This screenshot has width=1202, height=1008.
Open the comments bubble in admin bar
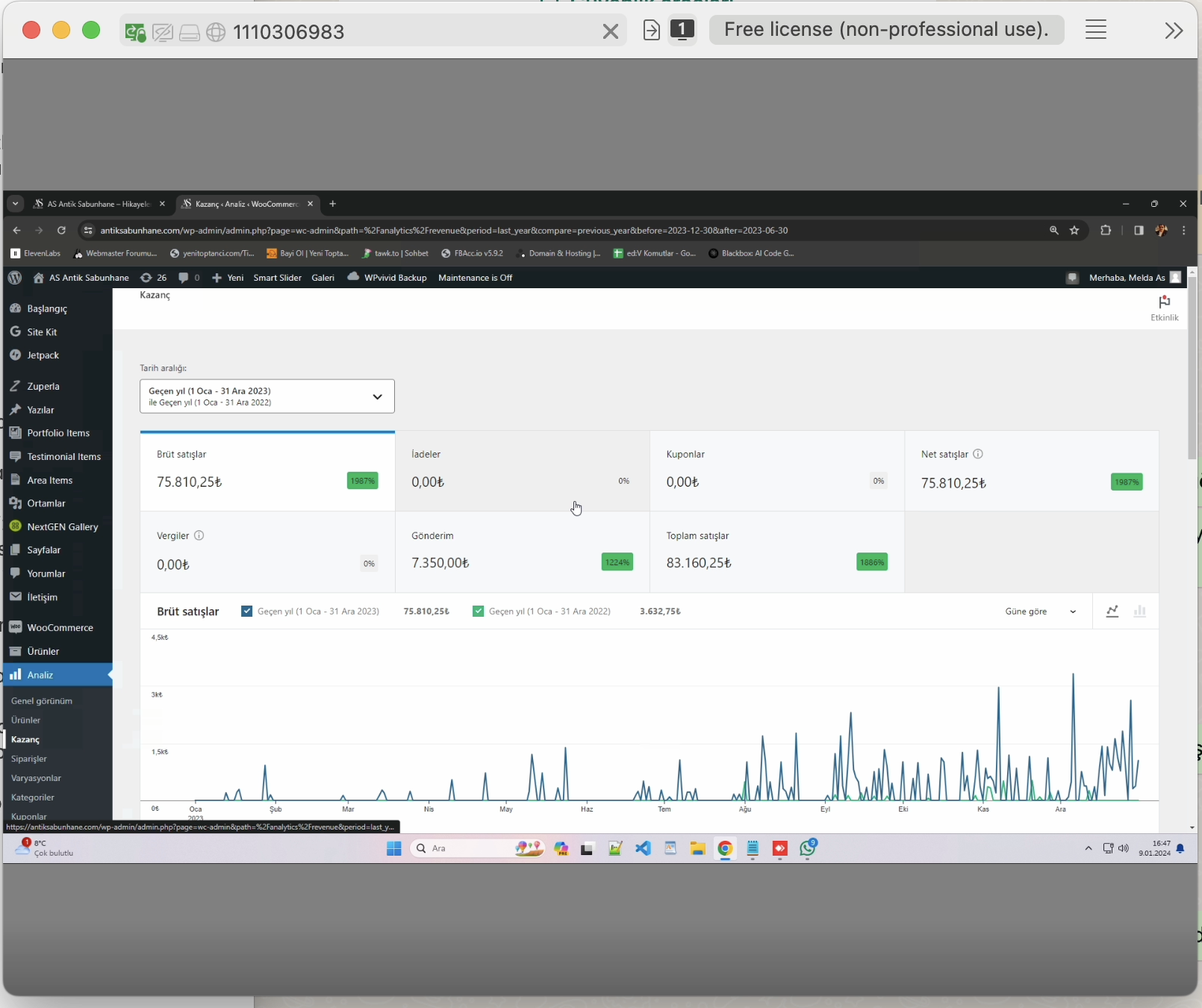tap(189, 278)
